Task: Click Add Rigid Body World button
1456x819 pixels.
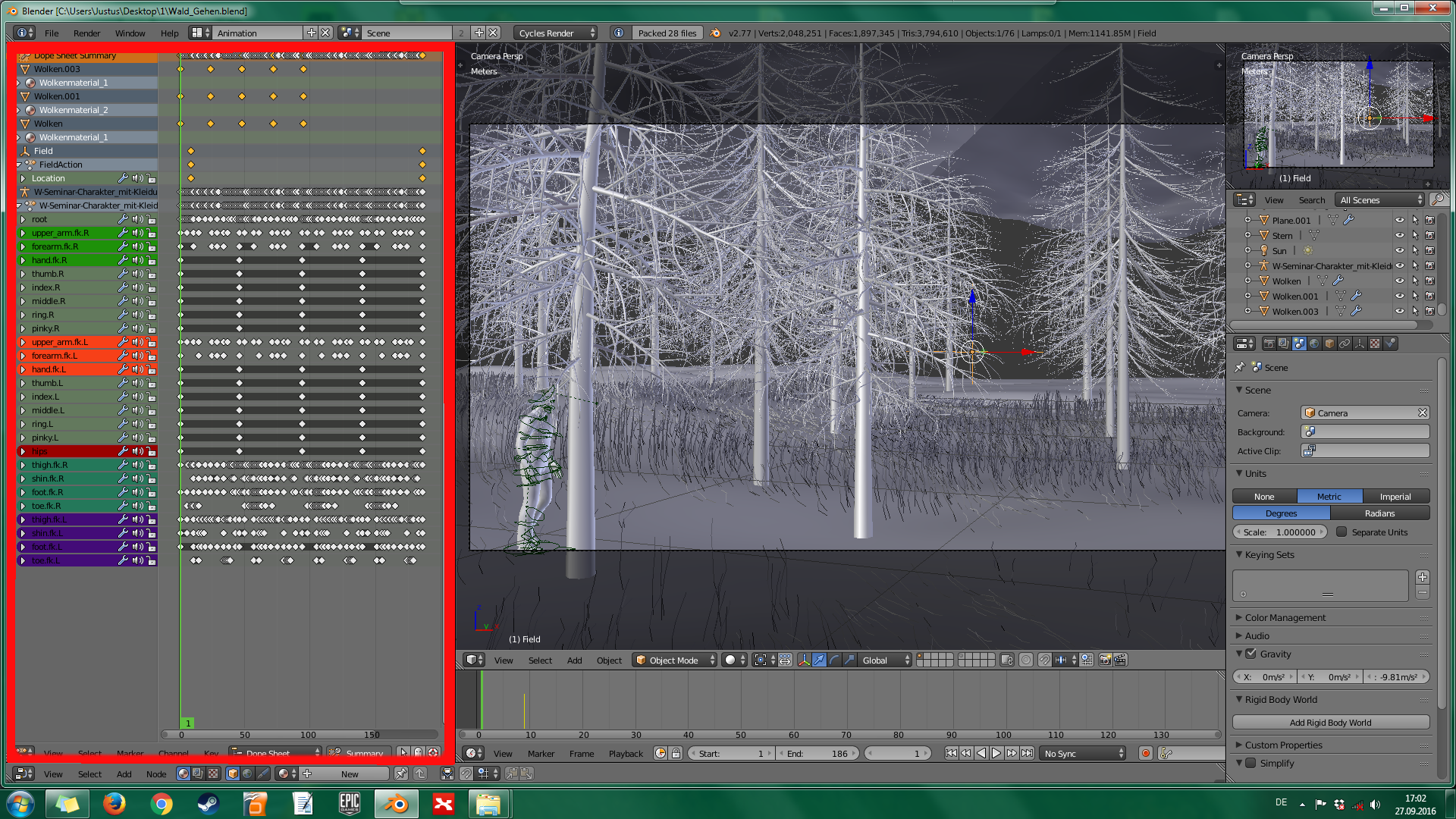Action: click(x=1330, y=722)
